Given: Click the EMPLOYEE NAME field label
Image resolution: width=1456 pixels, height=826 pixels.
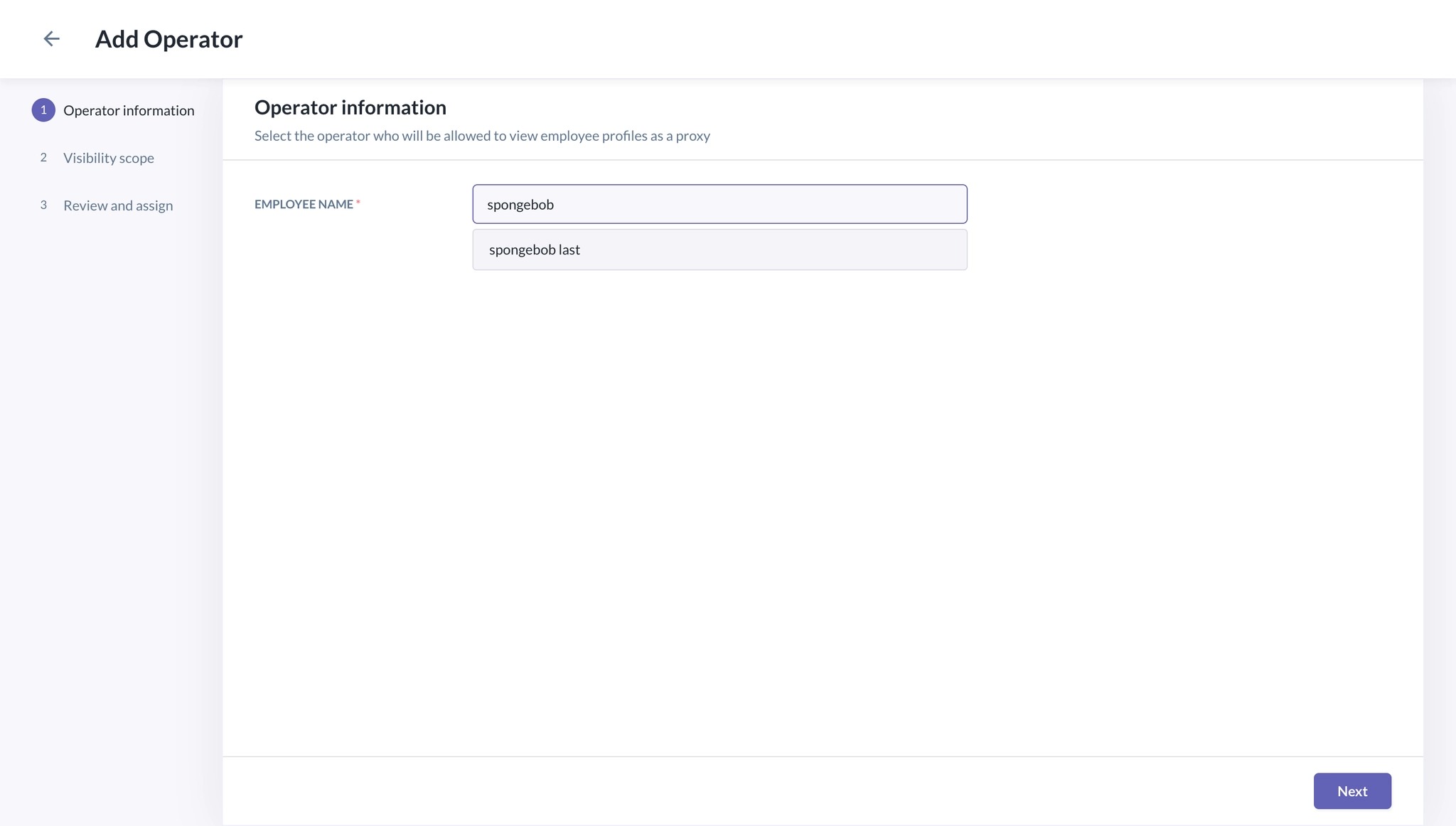Looking at the screenshot, I should click(x=304, y=204).
